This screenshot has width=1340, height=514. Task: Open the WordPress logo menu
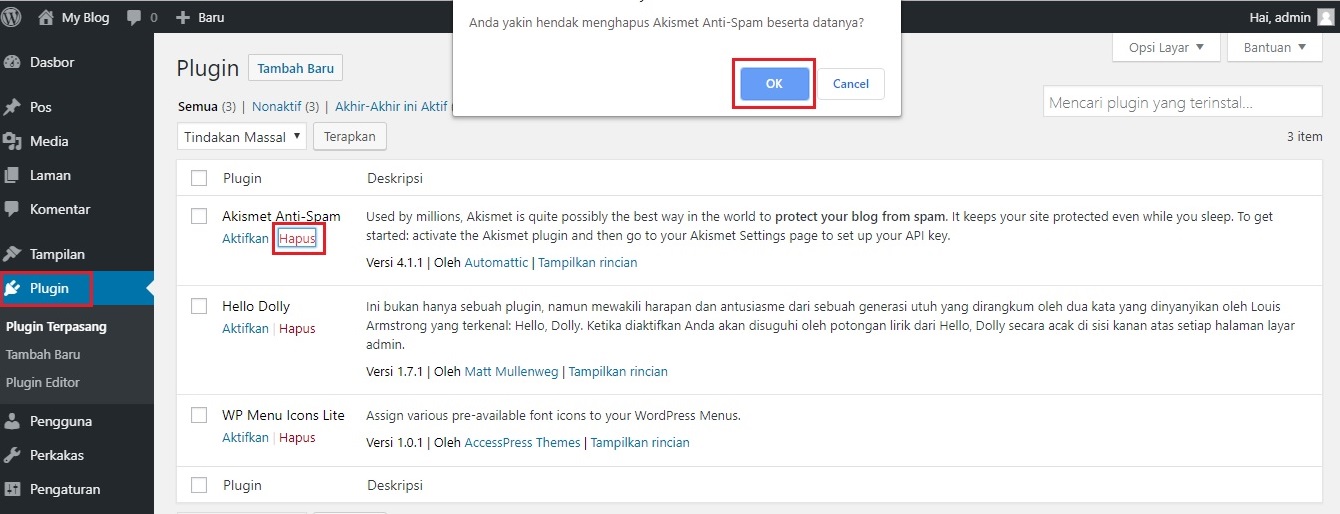pyautogui.click(x=13, y=17)
